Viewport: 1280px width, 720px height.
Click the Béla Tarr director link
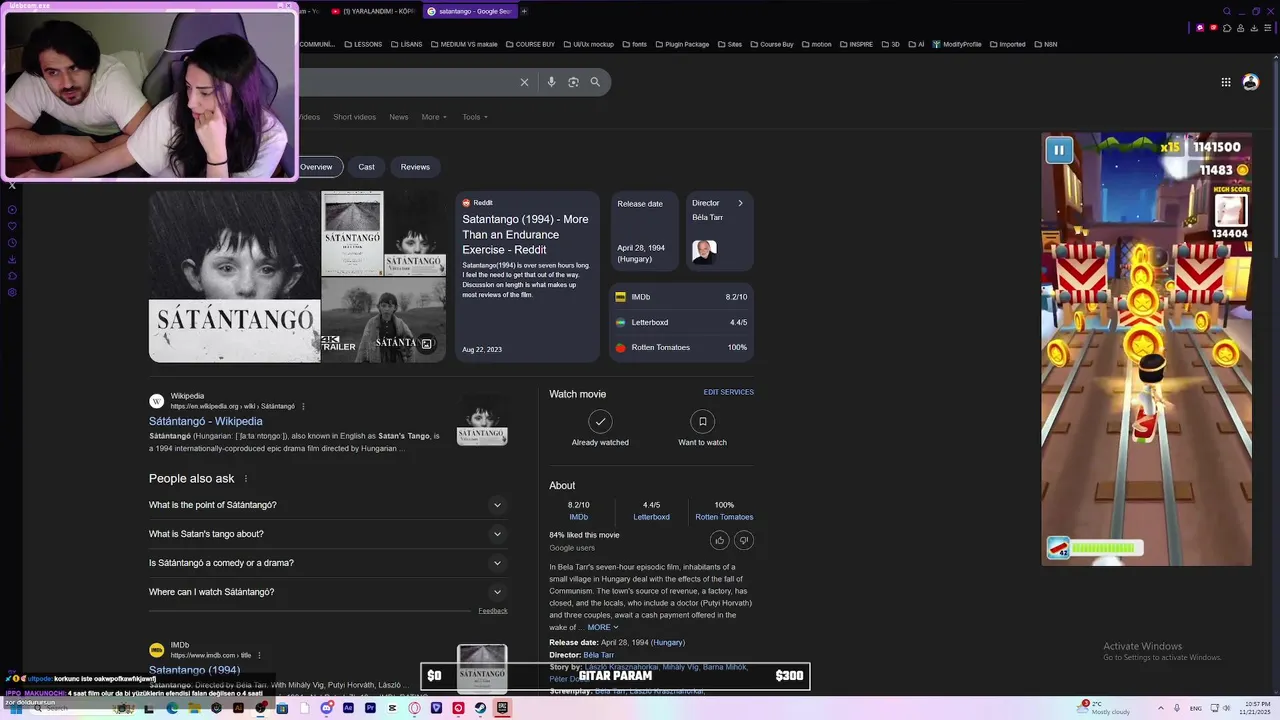(599, 655)
